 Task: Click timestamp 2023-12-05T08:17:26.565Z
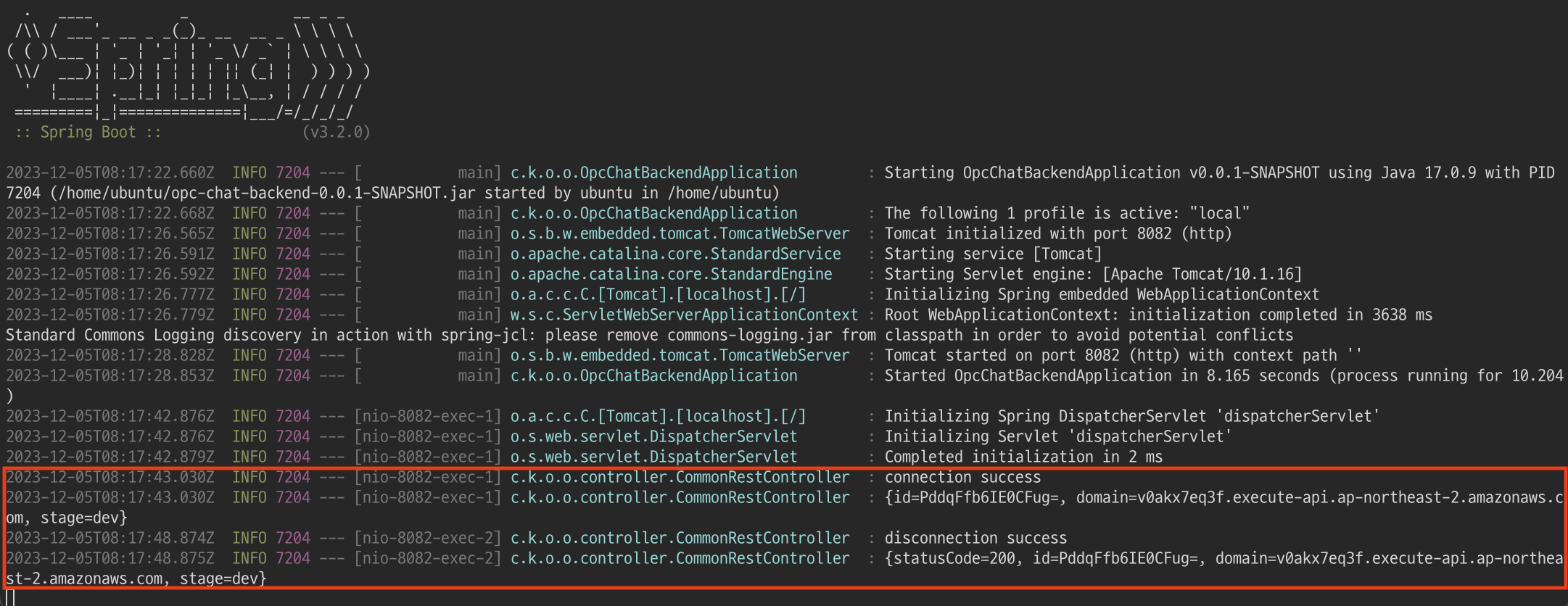tap(110, 233)
